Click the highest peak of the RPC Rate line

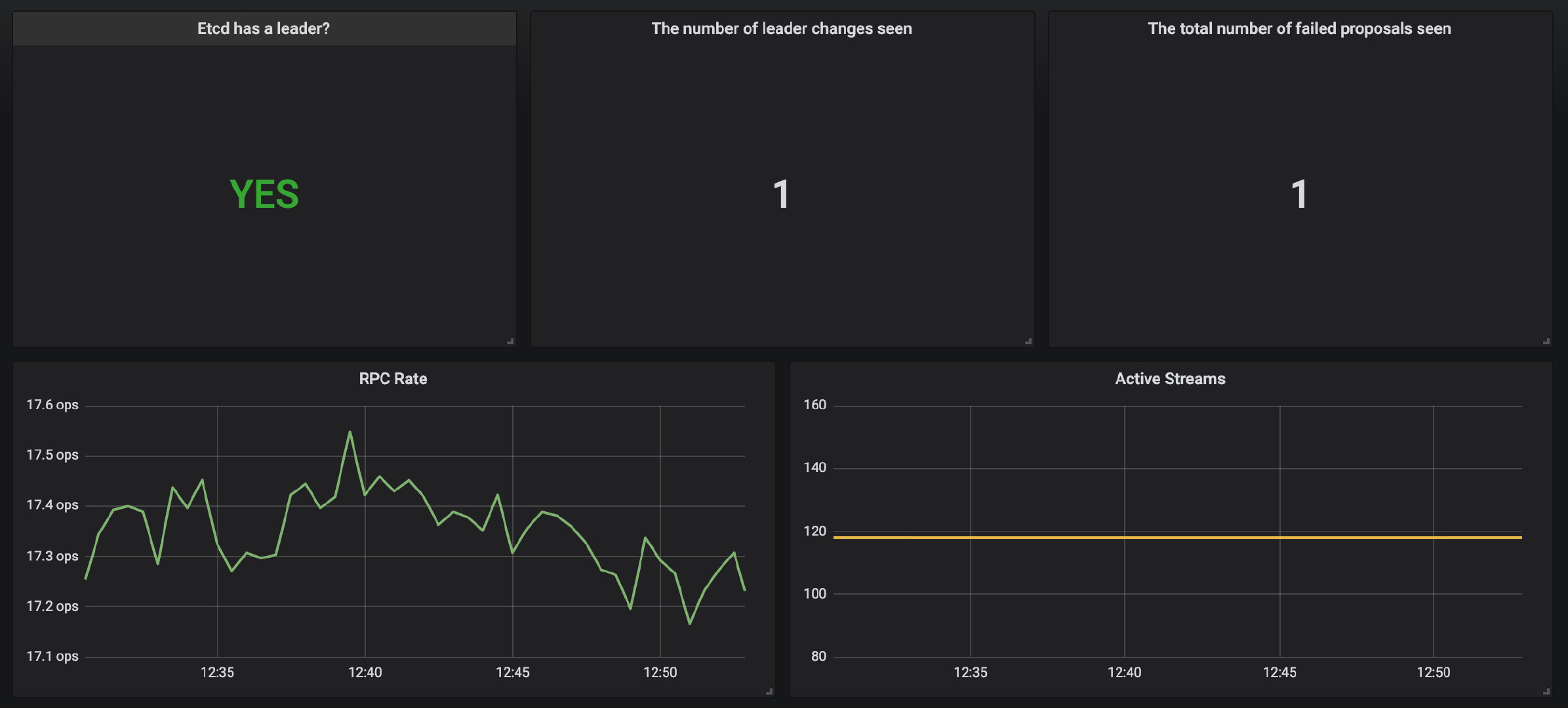(x=350, y=432)
